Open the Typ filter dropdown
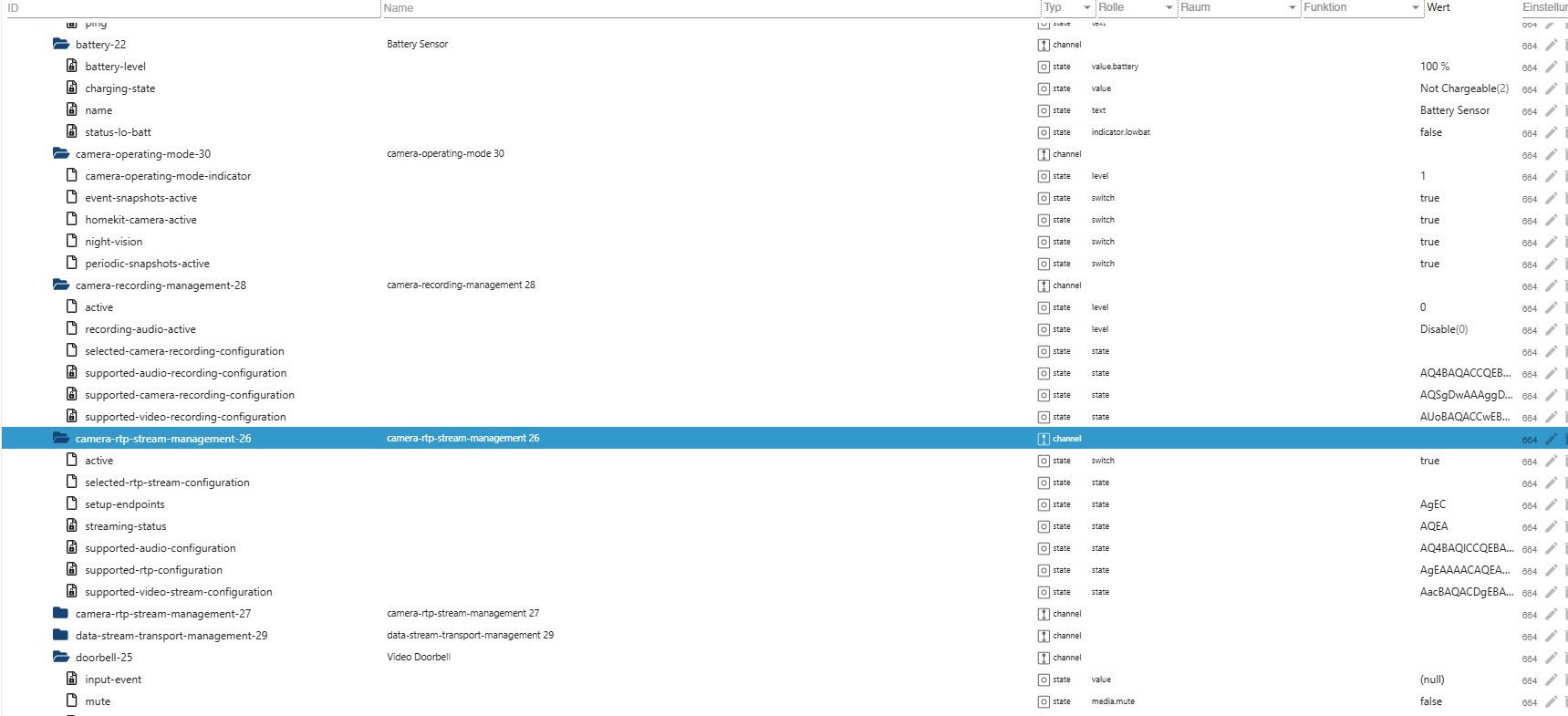 (x=1067, y=7)
